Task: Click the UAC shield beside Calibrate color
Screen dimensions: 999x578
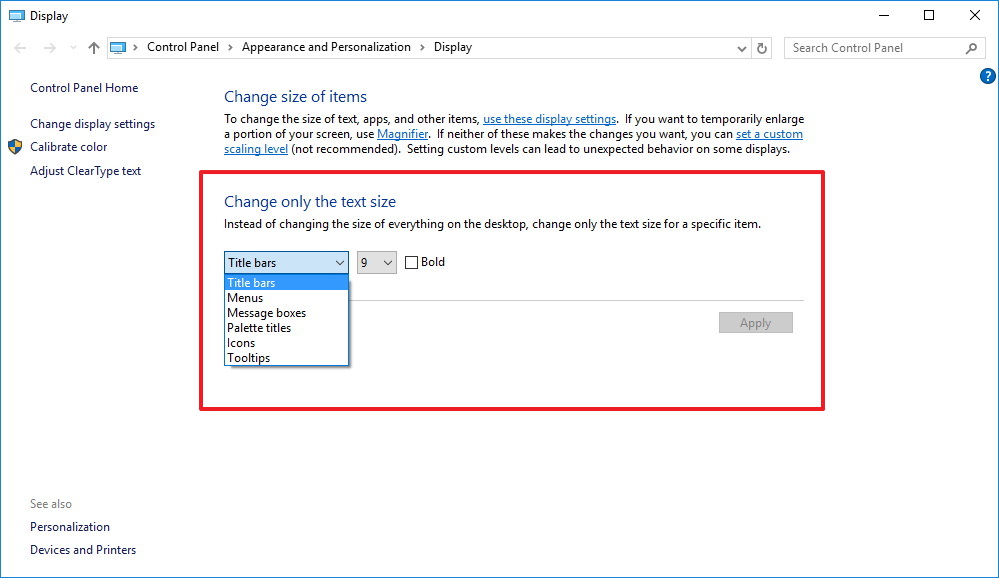Action: (13, 146)
